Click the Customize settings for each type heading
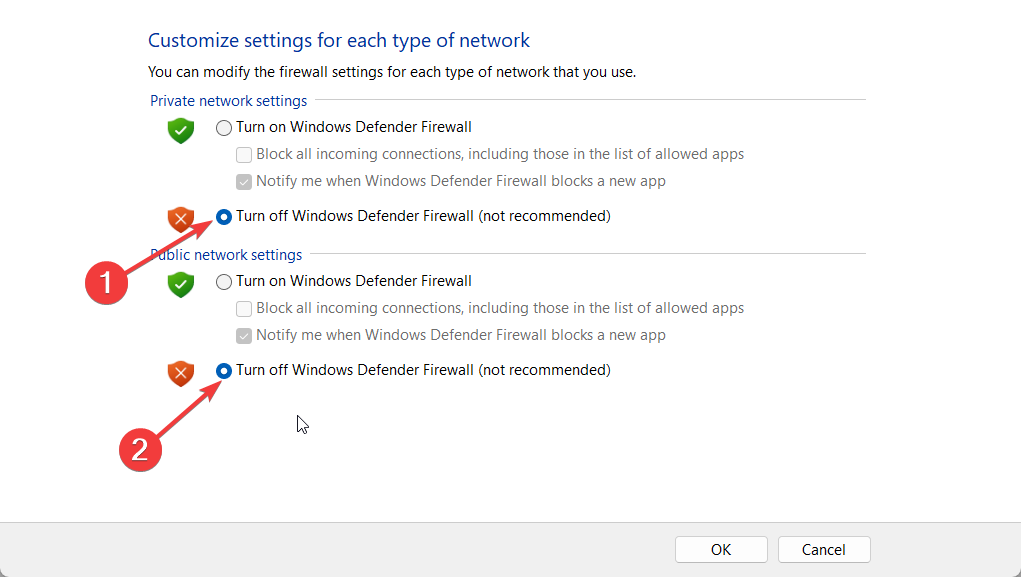This screenshot has width=1021, height=577. (339, 41)
